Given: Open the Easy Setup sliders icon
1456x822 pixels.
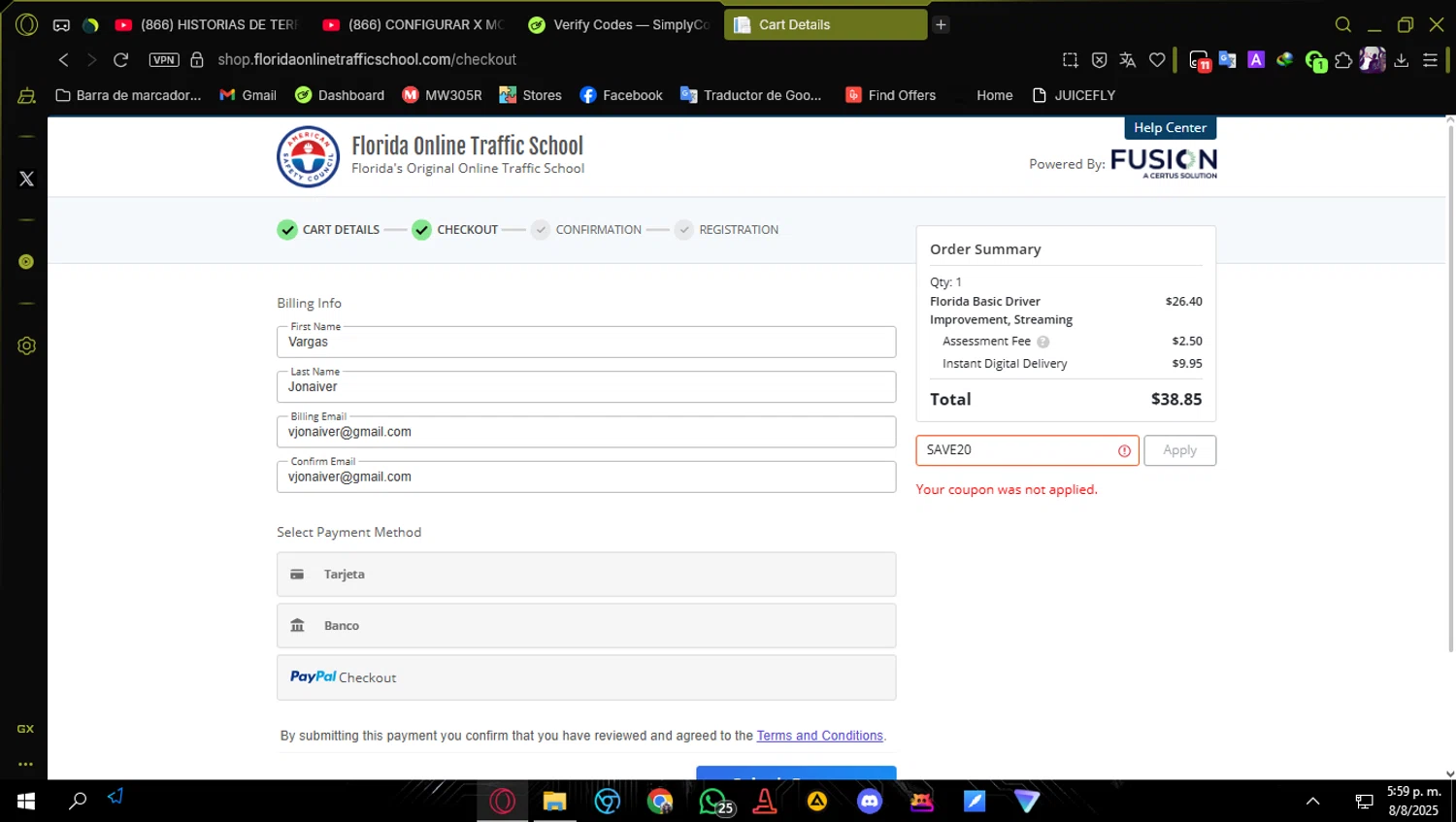Looking at the screenshot, I should (x=1430, y=60).
